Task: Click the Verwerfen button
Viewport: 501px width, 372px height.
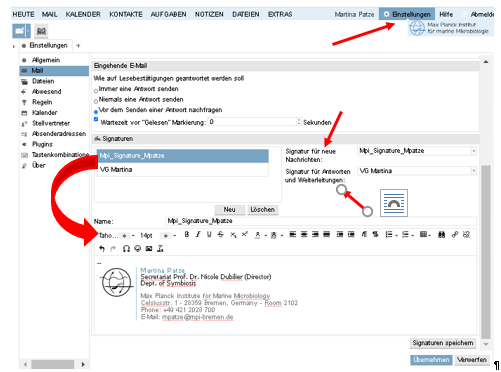Action: [472, 360]
